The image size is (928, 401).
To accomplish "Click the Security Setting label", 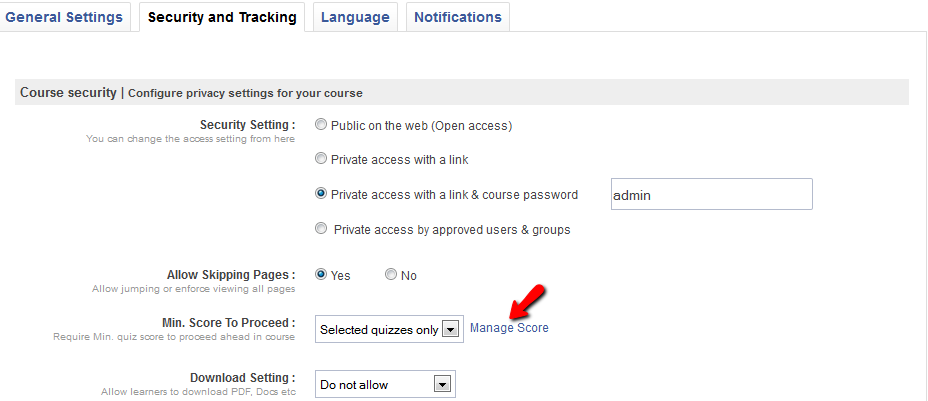I will (x=248, y=125).
